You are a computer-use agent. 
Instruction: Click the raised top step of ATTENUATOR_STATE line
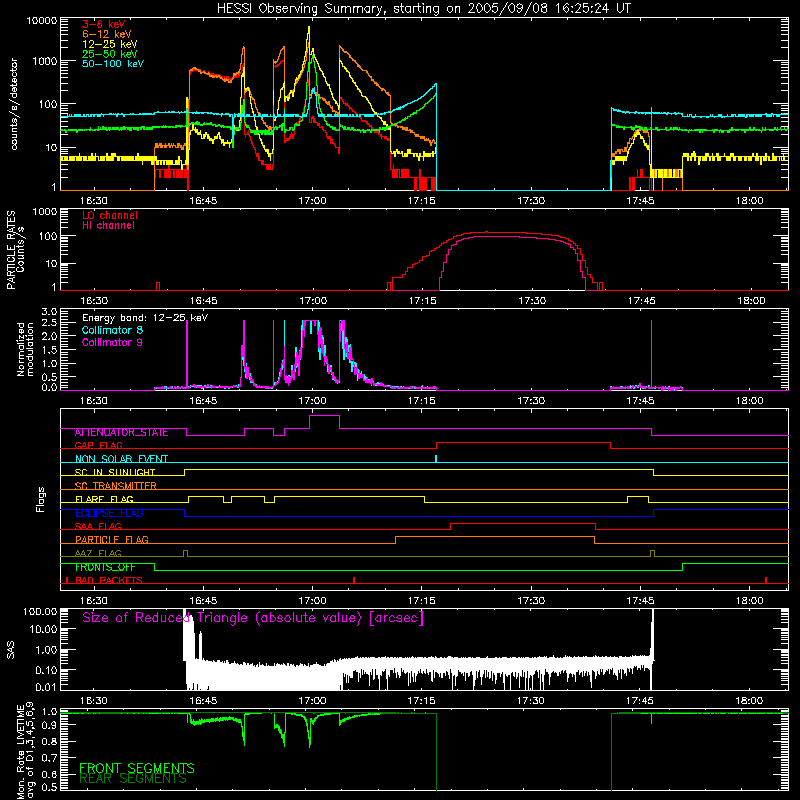pos(324,416)
